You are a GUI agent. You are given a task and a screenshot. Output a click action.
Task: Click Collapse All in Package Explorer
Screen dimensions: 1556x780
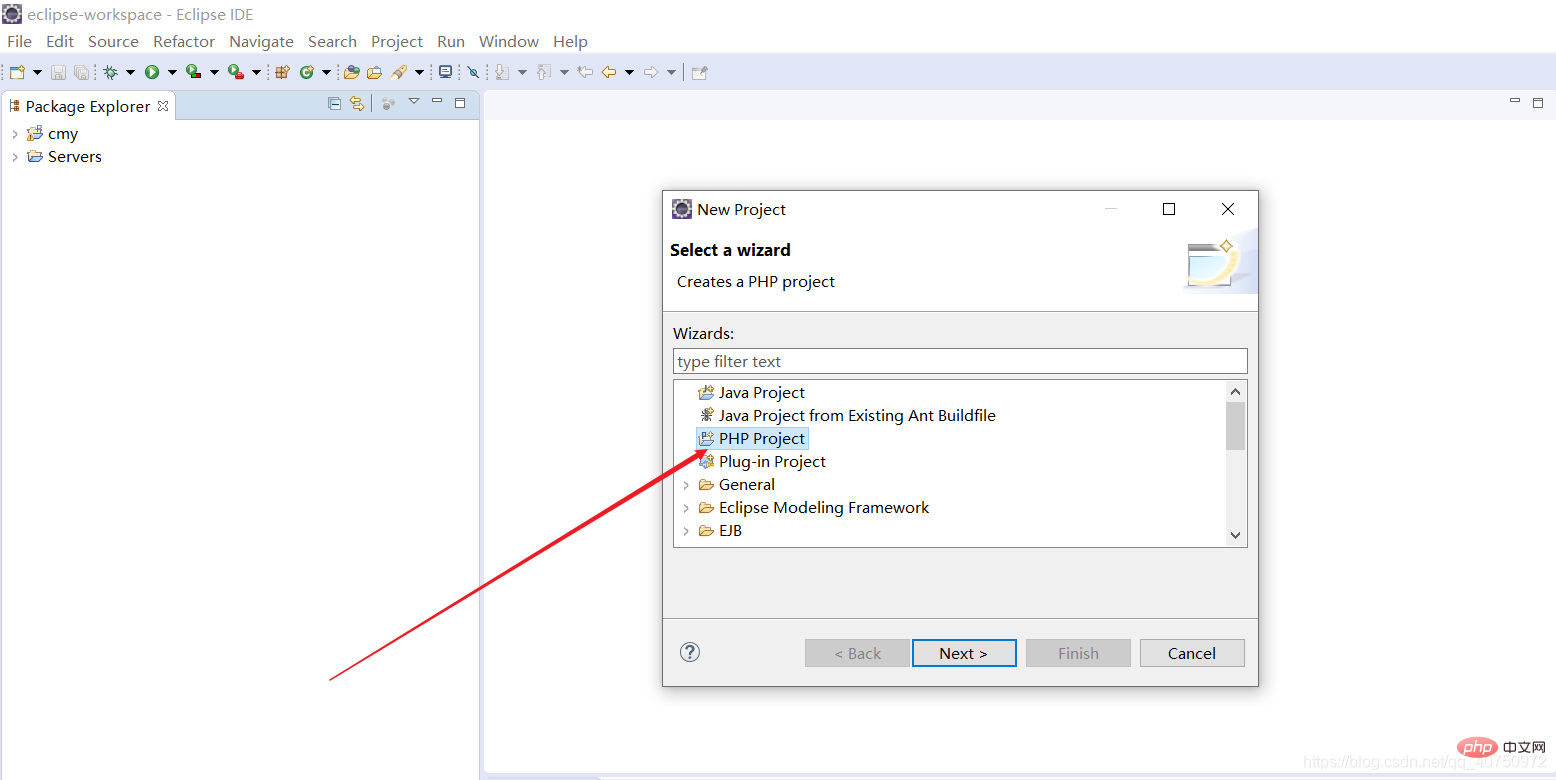coord(334,103)
